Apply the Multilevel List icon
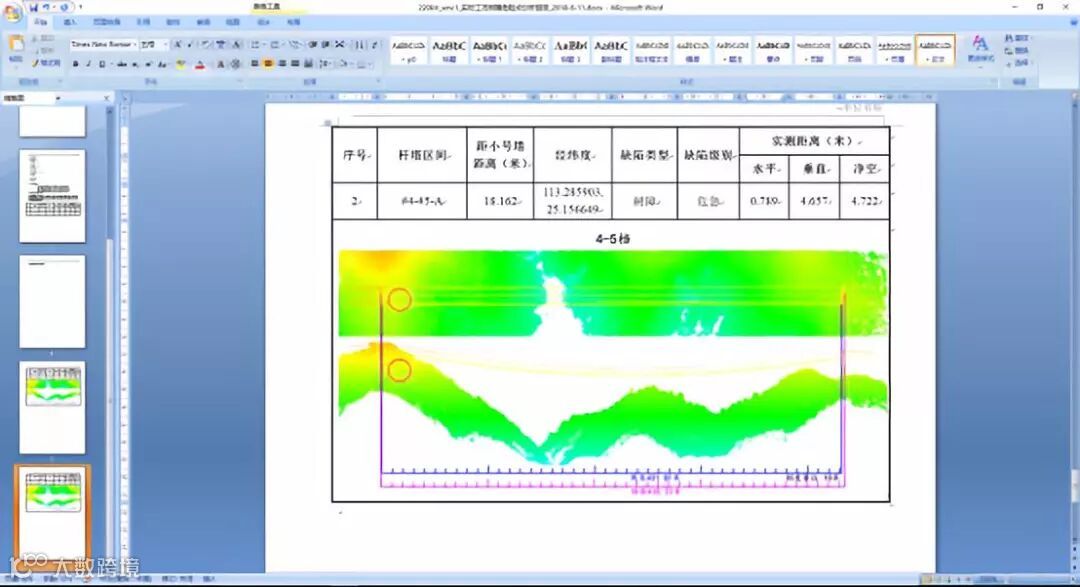The height and width of the screenshot is (587, 1080). pyautogui.click(x=294, y=44)
